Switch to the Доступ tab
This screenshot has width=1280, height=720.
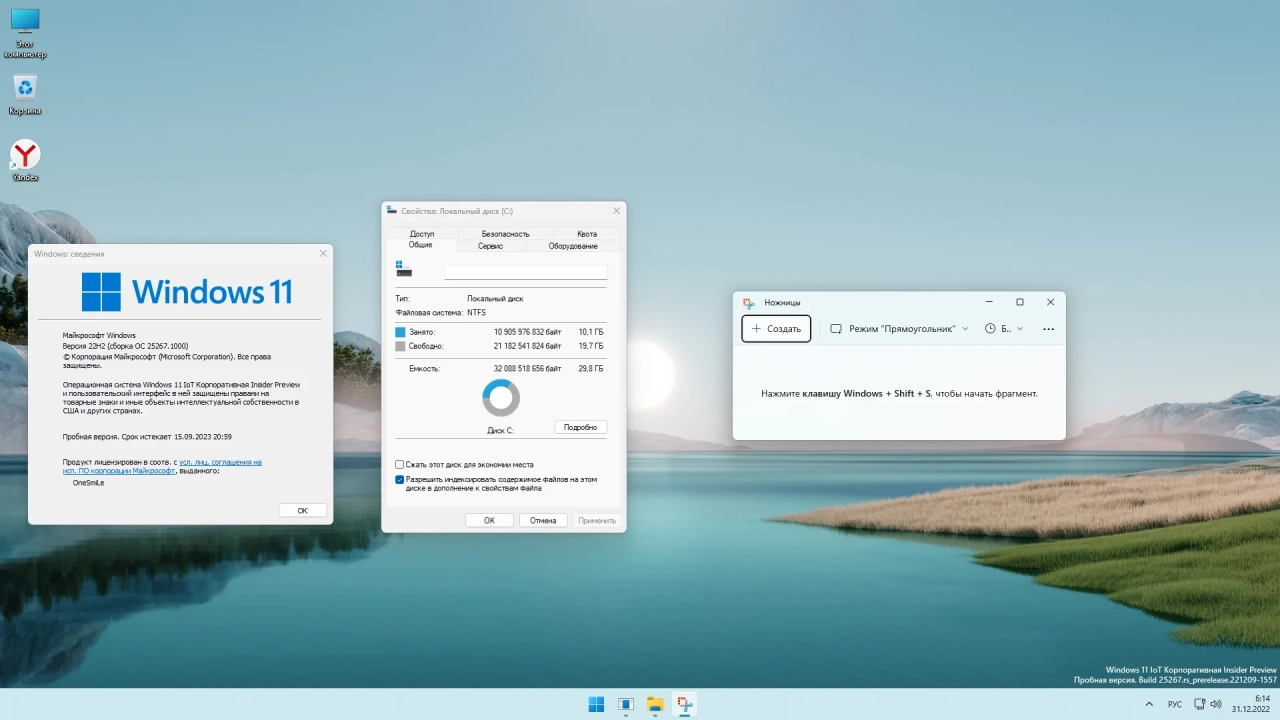(422, 234)
